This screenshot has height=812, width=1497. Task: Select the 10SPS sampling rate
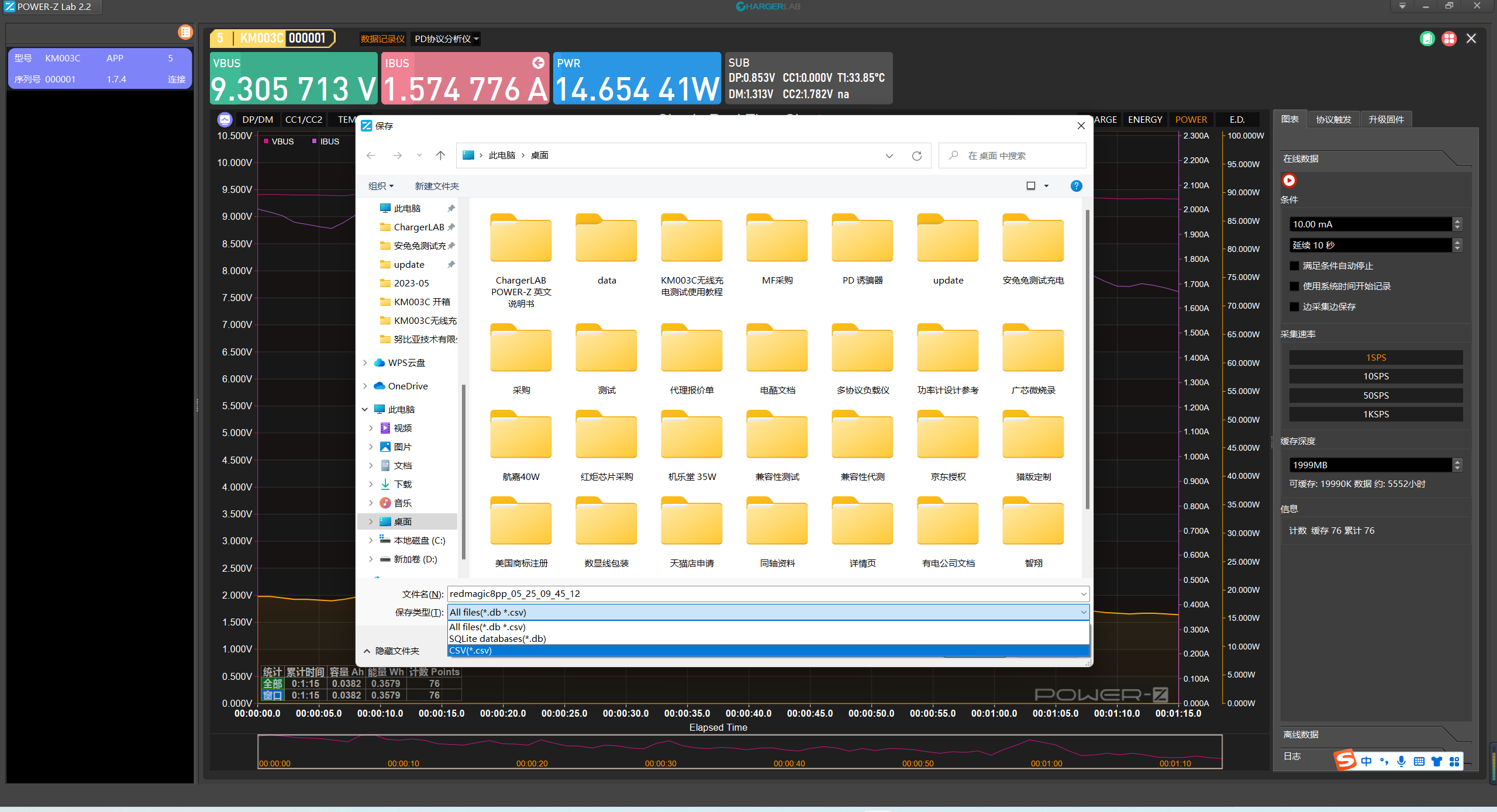click(x=1375, y=376)
